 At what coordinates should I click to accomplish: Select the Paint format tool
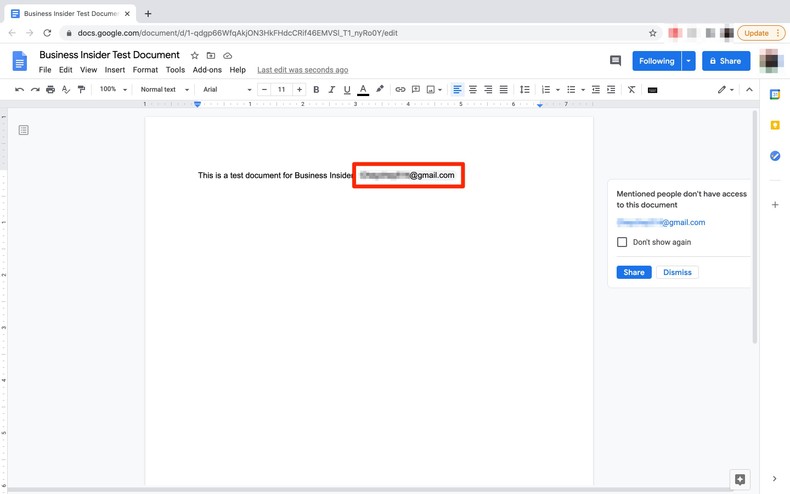(81, 90)
